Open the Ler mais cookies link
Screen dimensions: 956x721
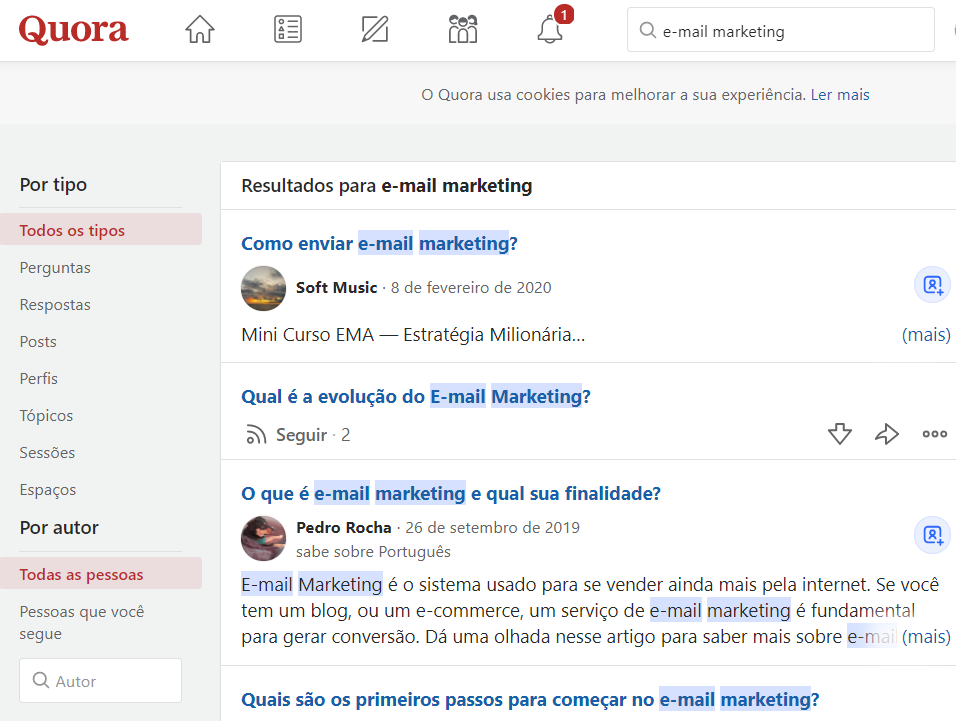[x=840, y=94]
